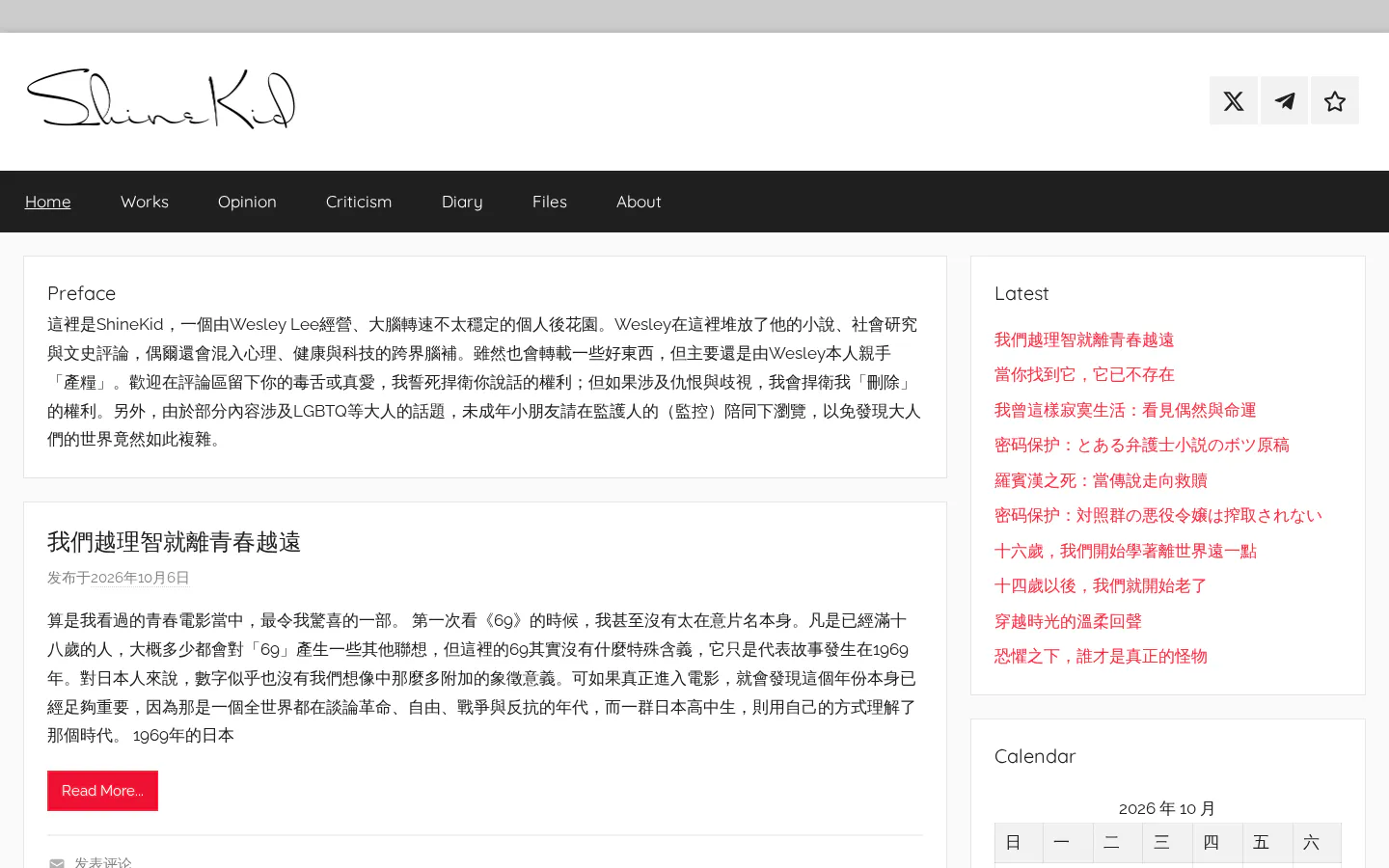Click the Calendar widget heading

pyautogui.click(x=1035, y=756)
